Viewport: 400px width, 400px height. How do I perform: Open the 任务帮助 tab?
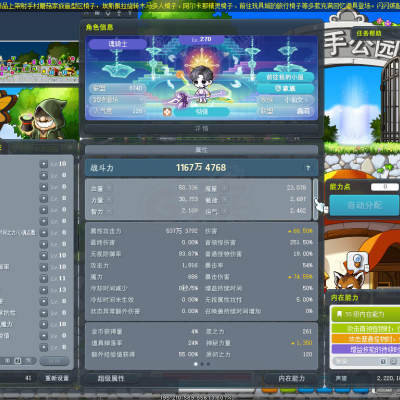pos(369,33)
